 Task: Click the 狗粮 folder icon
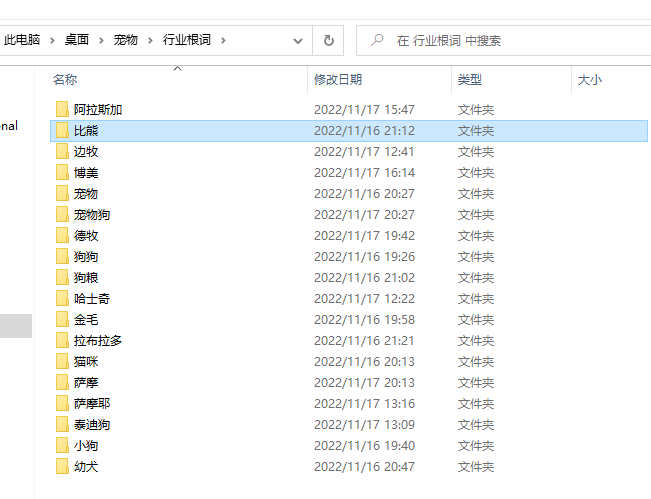pos(62,277)
